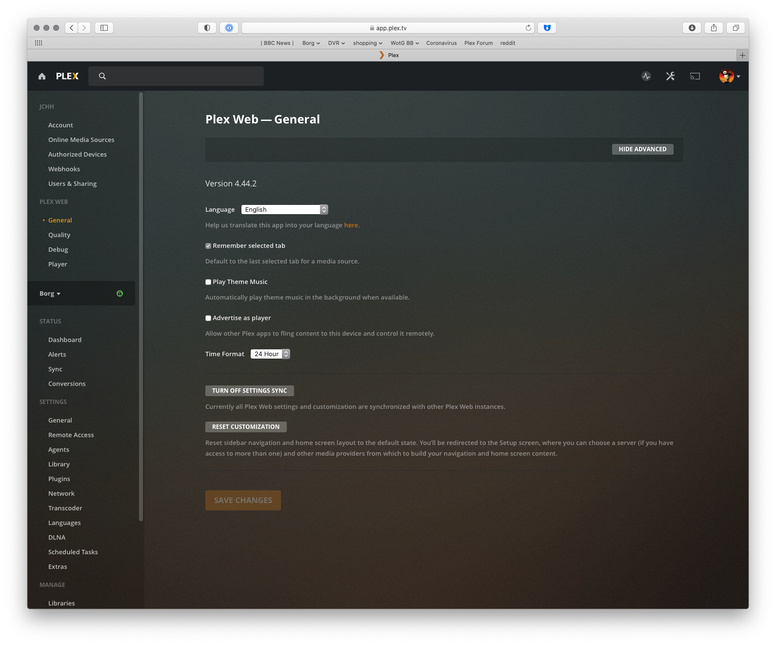The image size is (776, 645).
Task: Open the user avatar menu
Action: (x=729, y=76)
